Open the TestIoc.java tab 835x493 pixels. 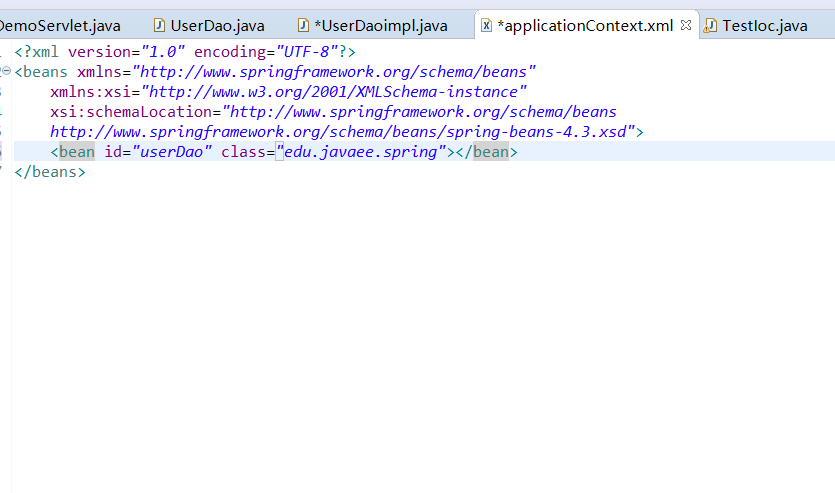[x=765, y=26]
